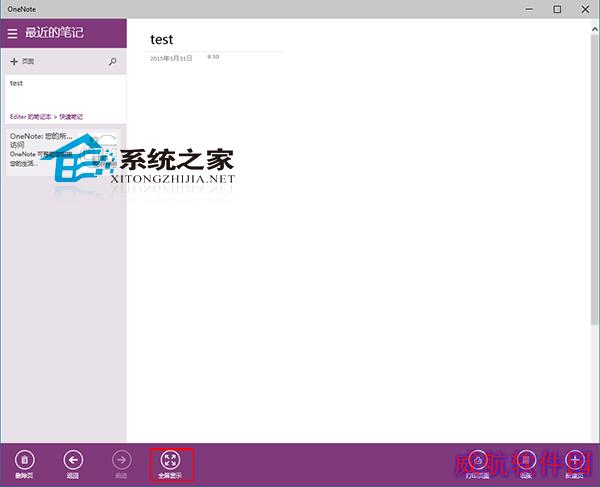Click the recent notes header title
This screenshot has height=487, width=600.
[x=54, y=33]
